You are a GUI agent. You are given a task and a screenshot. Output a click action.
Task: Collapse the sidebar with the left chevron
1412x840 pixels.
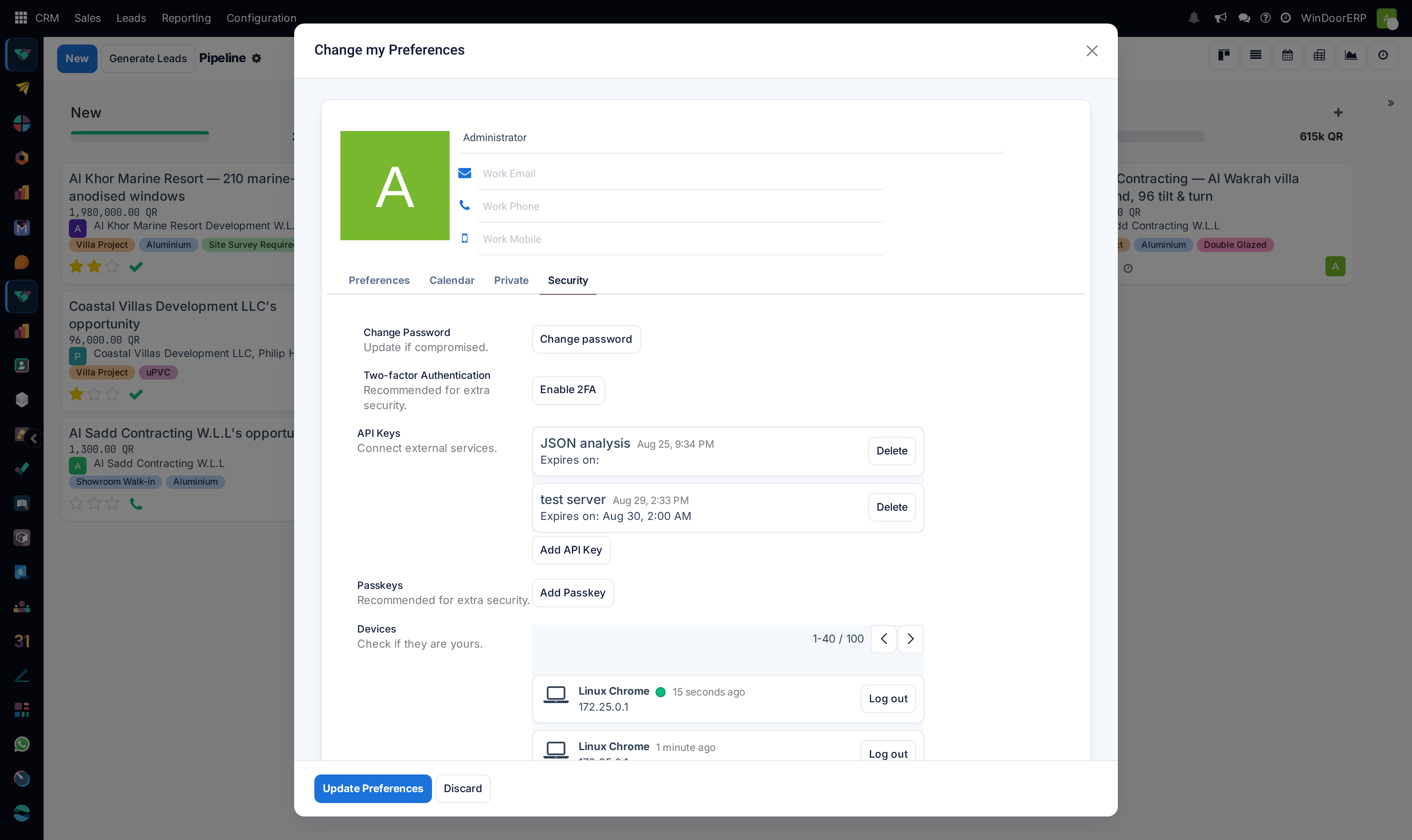[x=34, y=438]
